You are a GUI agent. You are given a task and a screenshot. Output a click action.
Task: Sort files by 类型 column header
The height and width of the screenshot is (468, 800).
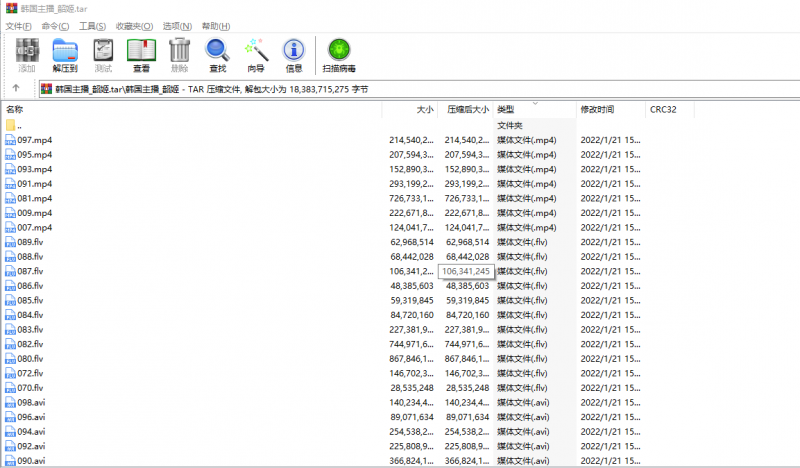(506, 109)
